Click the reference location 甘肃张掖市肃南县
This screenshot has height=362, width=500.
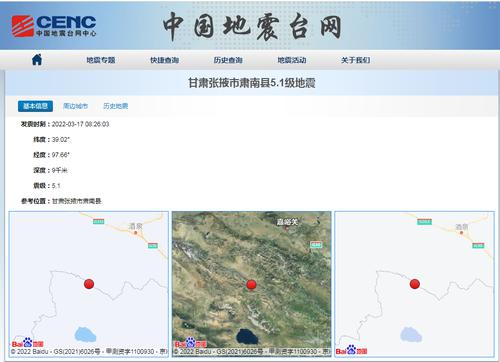tap(76, 201)
